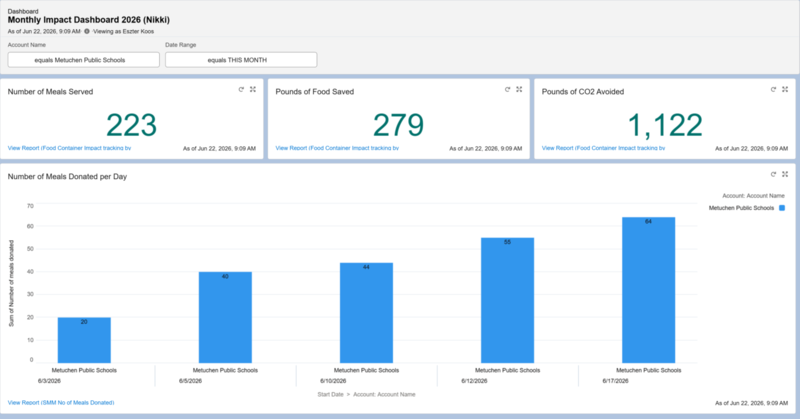800x419 pixels.
Task: Select the 6/17/2026 bar showing 64
Action: tap(648, 290)
